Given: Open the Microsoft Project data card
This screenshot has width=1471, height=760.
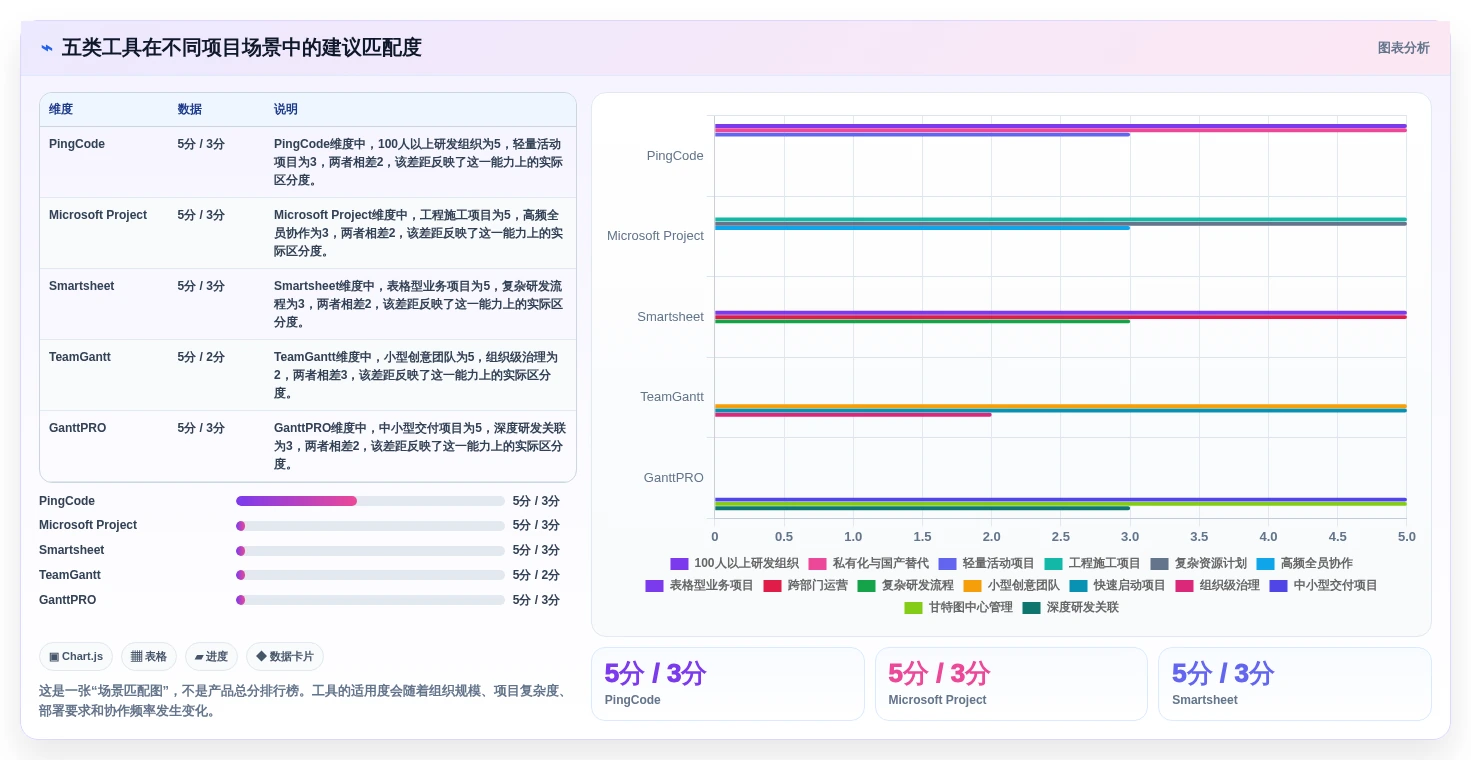Looking at the screenshot, I should pos(1011,684).
